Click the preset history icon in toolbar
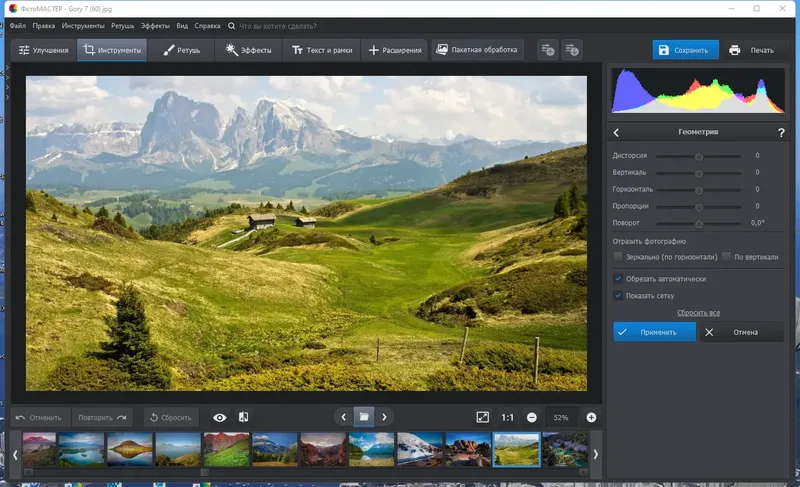800x487 pixels. 571,50
